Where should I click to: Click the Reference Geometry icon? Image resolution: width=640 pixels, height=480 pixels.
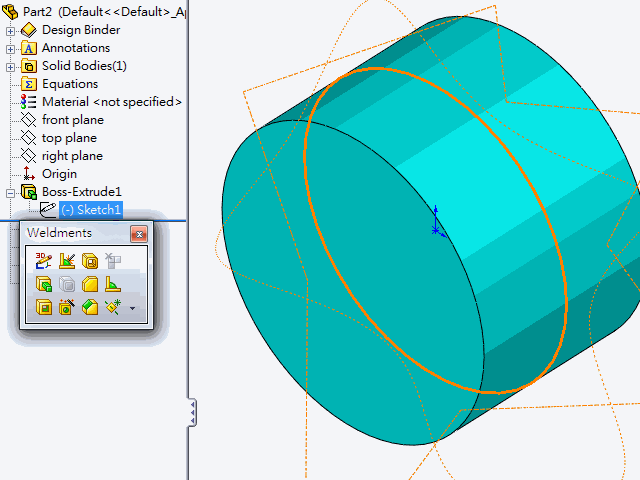pyautogui.click(x=113, y=307)
